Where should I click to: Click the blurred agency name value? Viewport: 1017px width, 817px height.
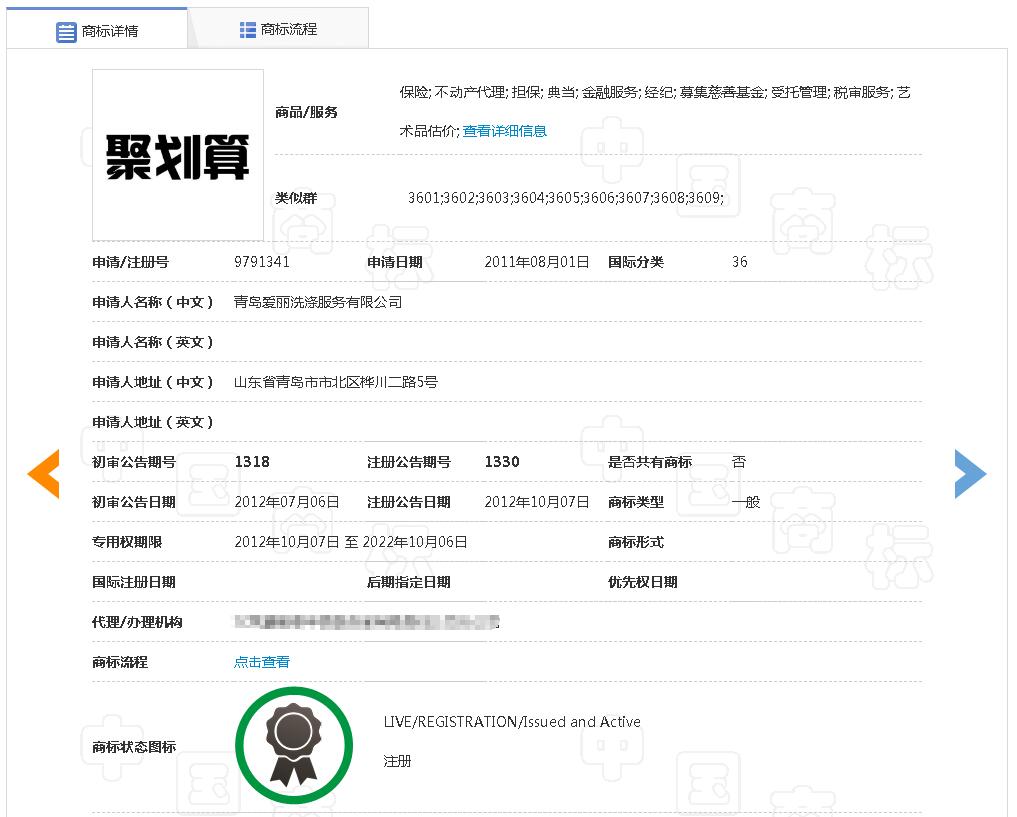[x=367, y=622]
